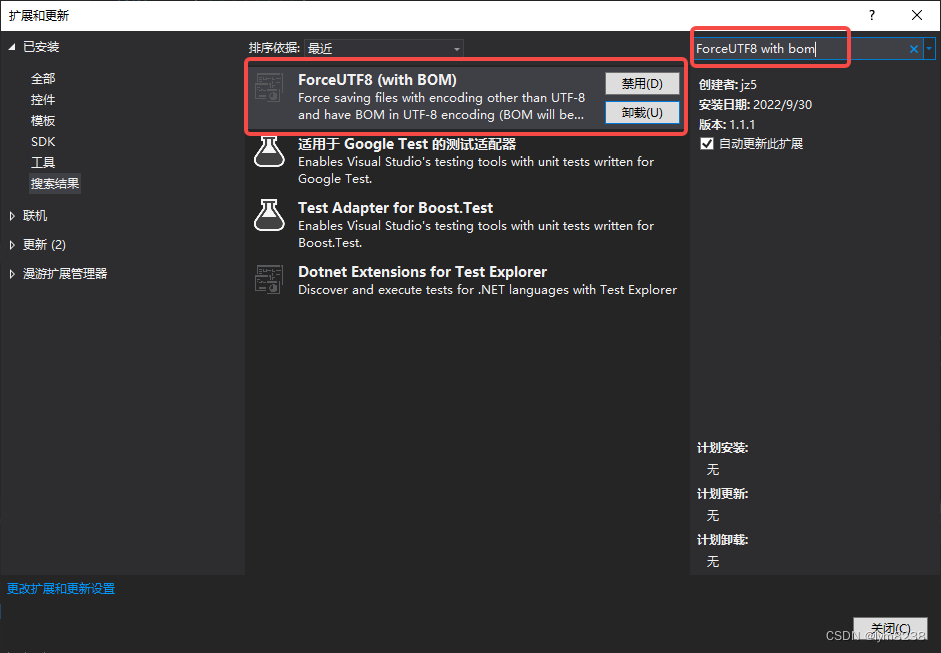Select the 控件 category
Screen dimensions: 941x653
43,100
